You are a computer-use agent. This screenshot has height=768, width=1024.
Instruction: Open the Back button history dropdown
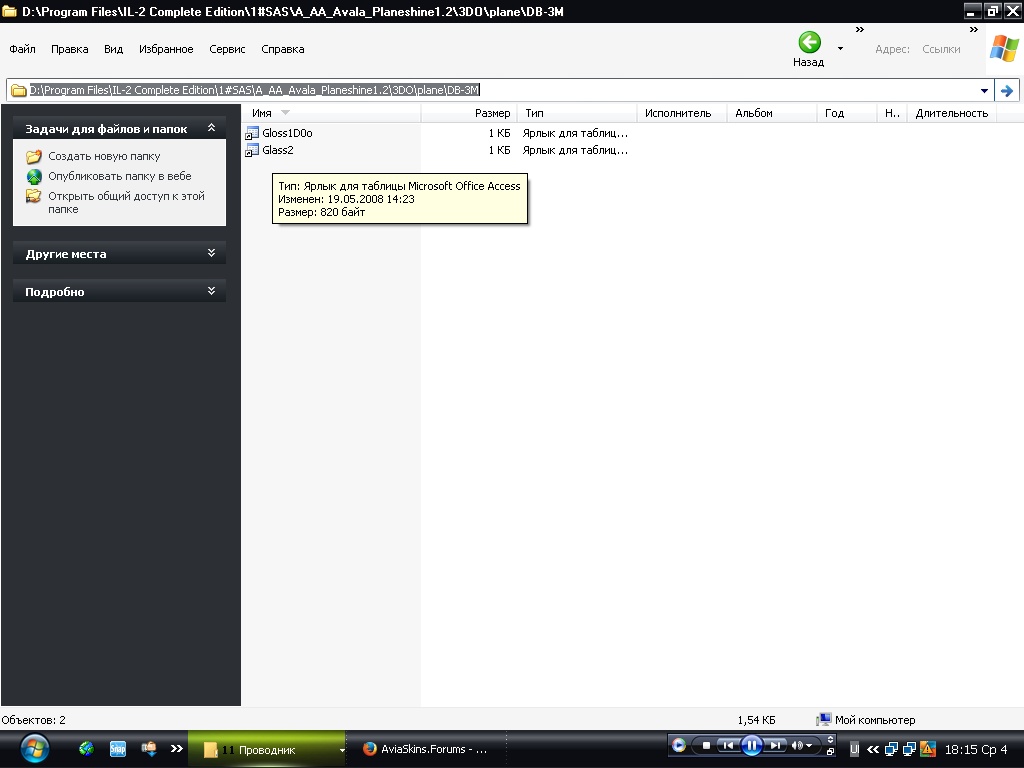[x=840, y=48]
